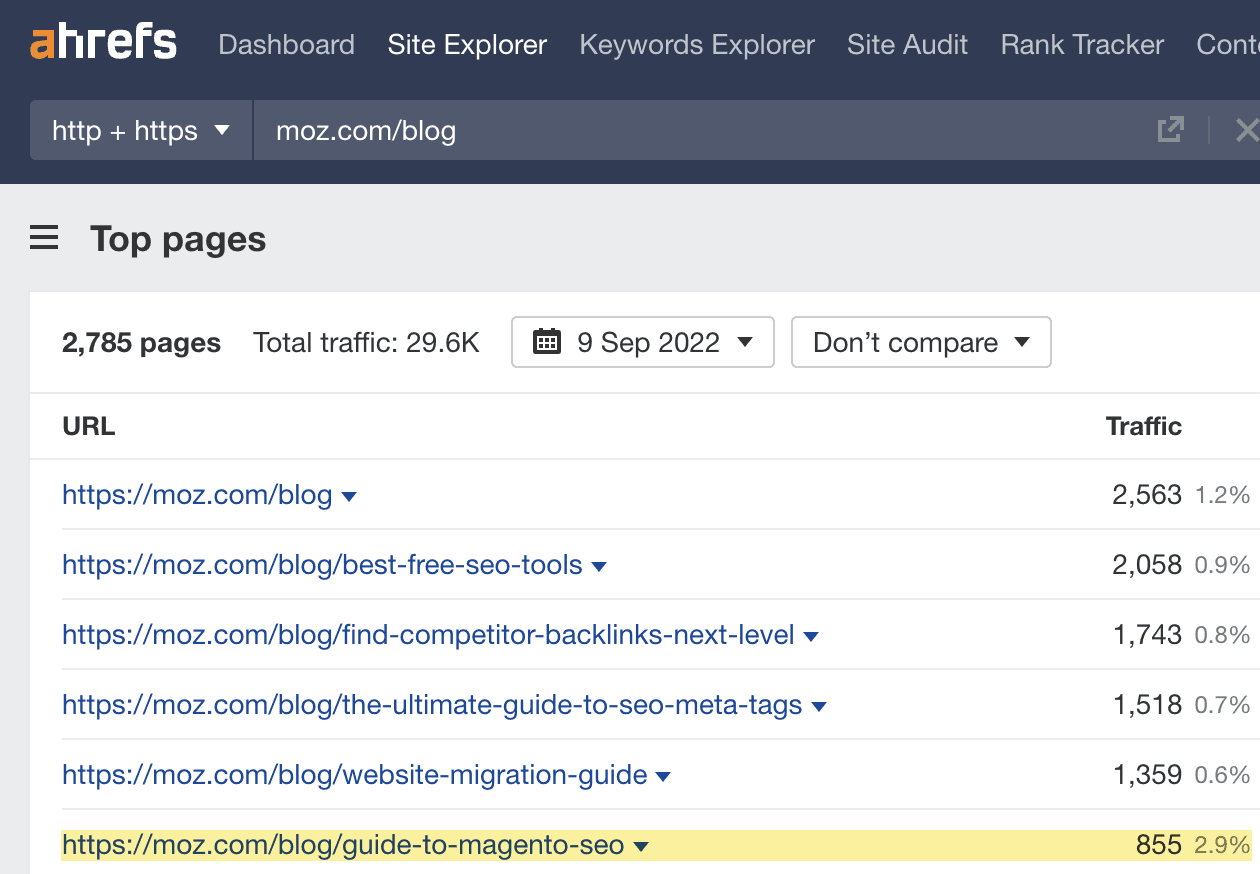Image resolution: width=1260 pixels, height=874 pixels.
Task: Select Site Explorer in navigation
Action: 467,45
